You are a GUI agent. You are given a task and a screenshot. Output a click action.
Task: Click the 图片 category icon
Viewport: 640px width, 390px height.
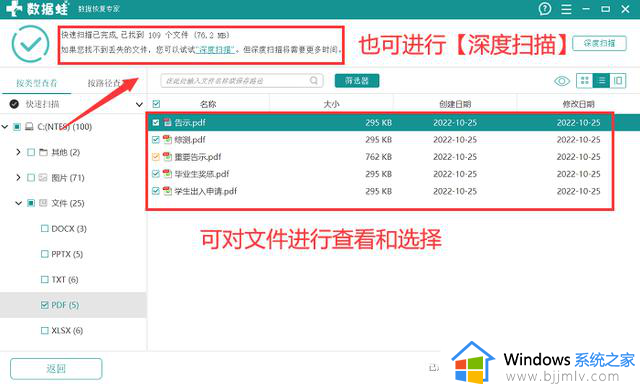(x=43, y=177)
